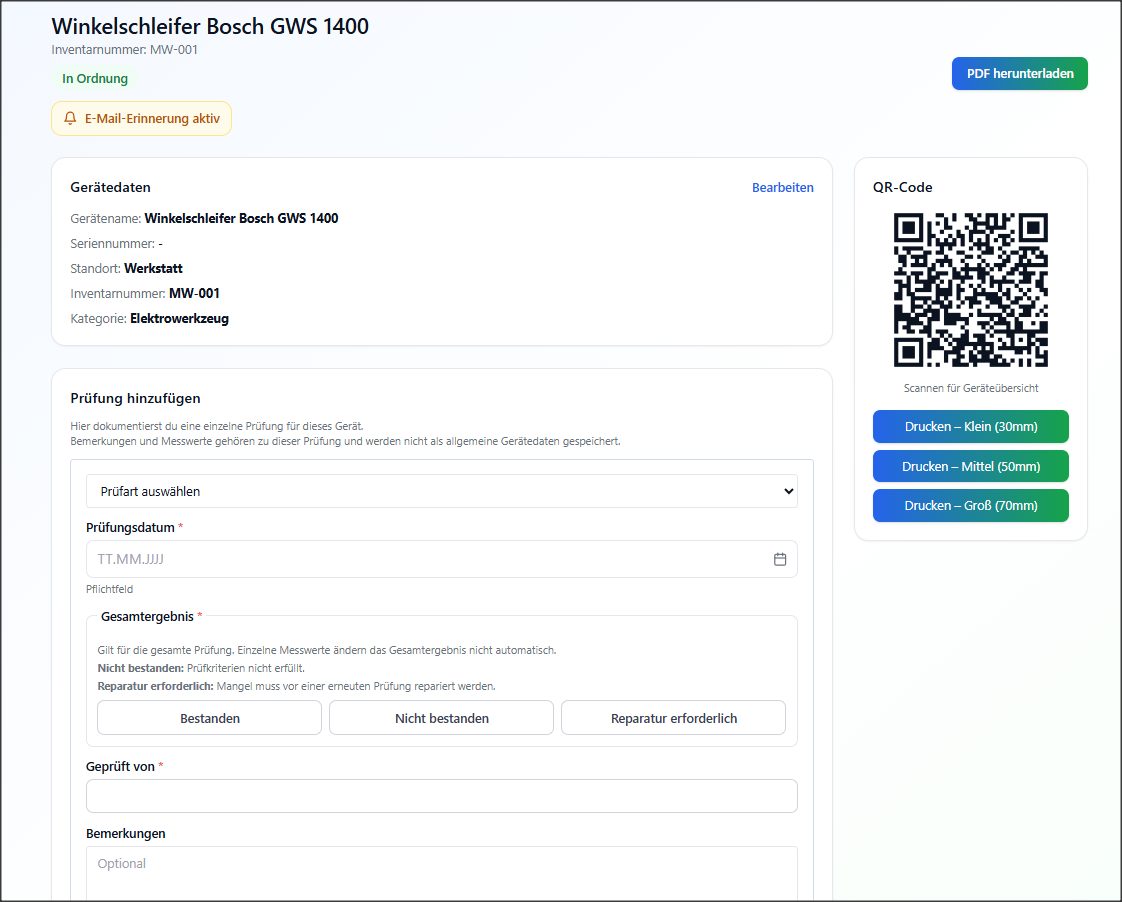Click the Kategorie value Elektrowerkzeug
The height and width of the screenshot is (902, 1122).
(x=180, y=318)
